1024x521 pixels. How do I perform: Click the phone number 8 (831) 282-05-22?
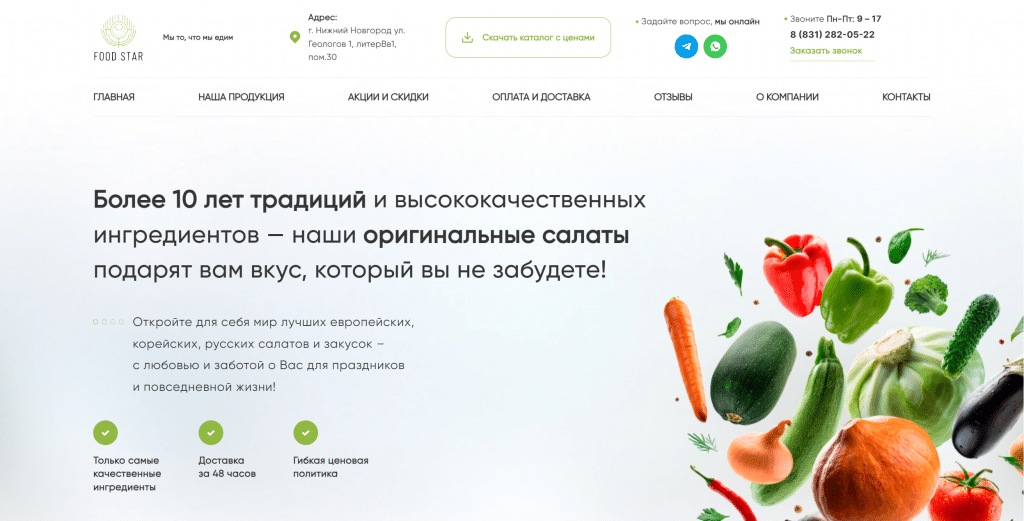pos(832,35)
